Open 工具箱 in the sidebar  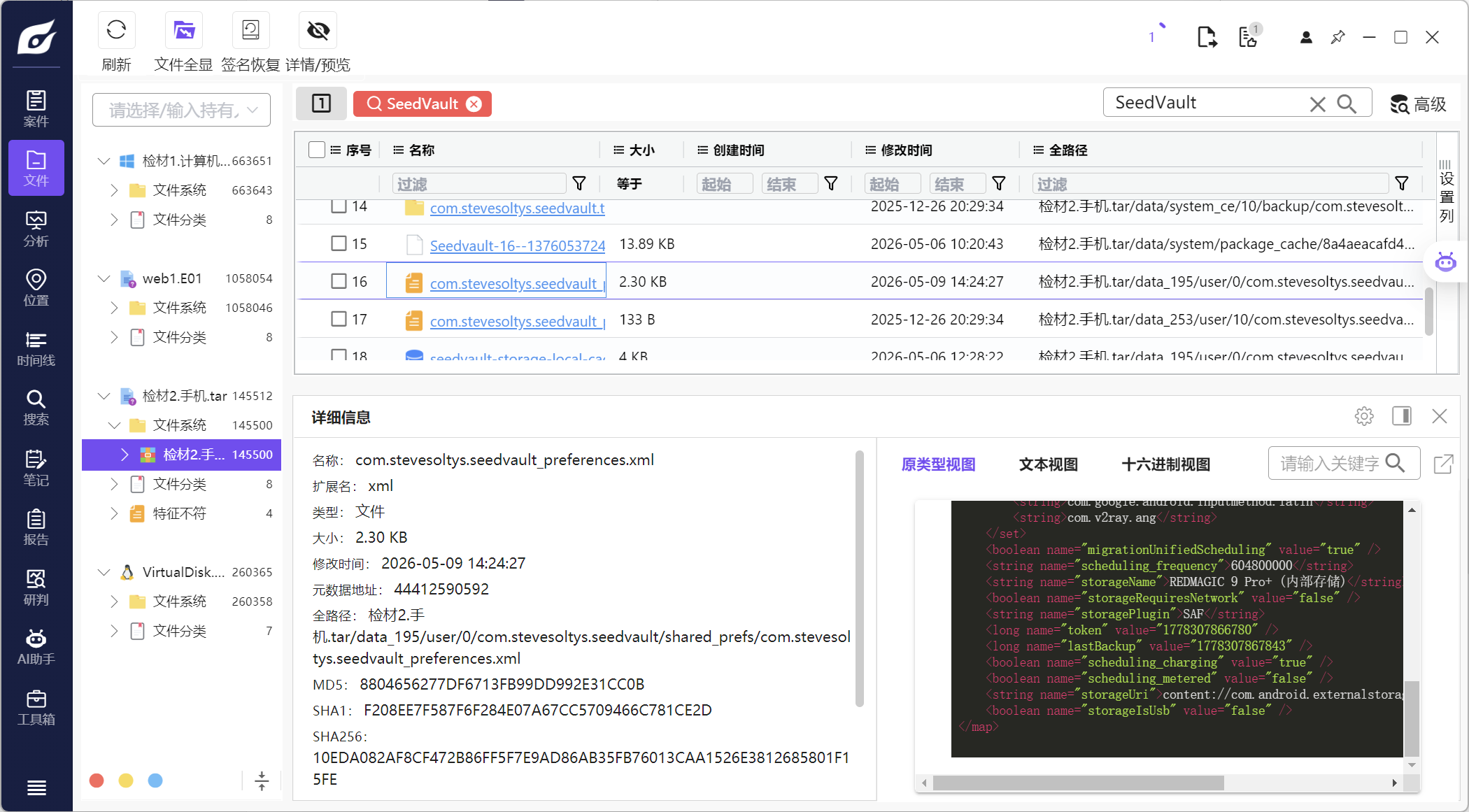(x=36, y=707)
